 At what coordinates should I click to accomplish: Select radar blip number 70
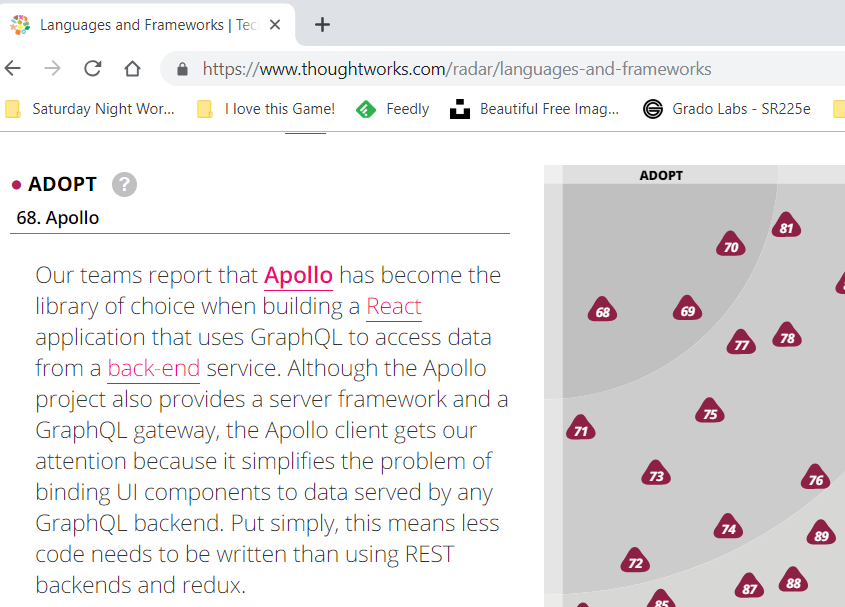(731, 247)
